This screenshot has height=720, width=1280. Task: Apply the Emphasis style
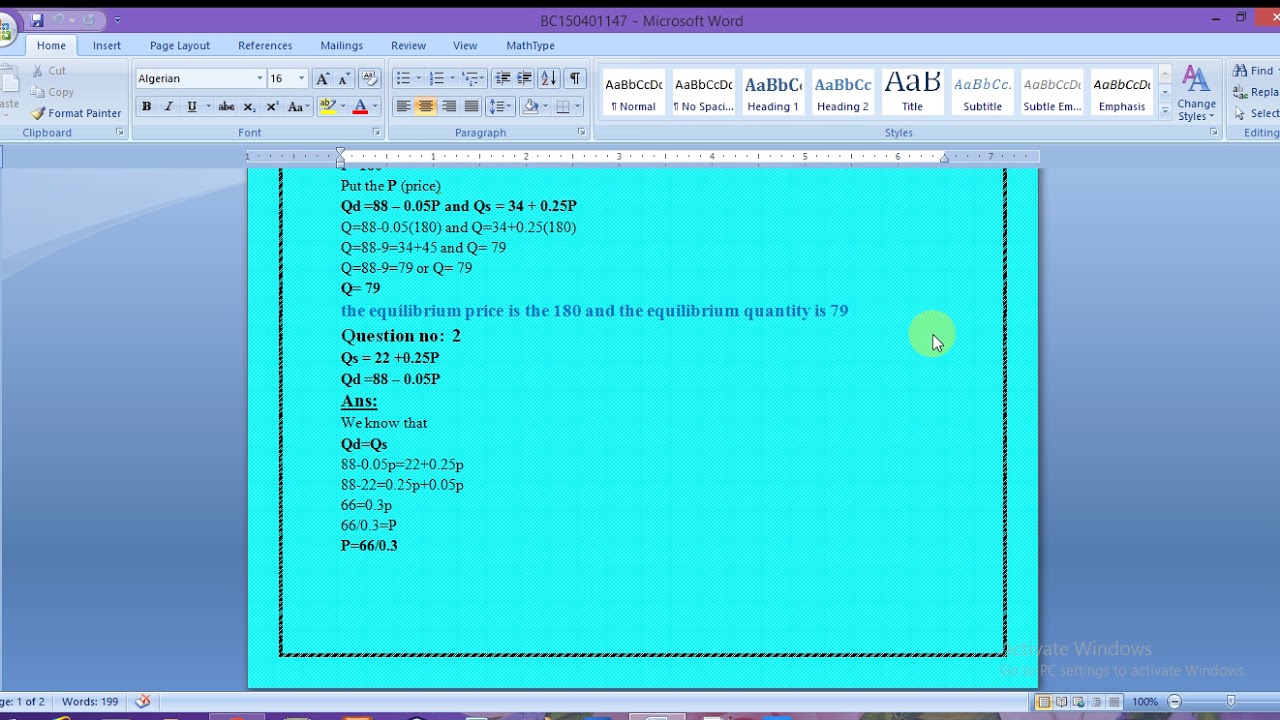[x=1122, y=94]
